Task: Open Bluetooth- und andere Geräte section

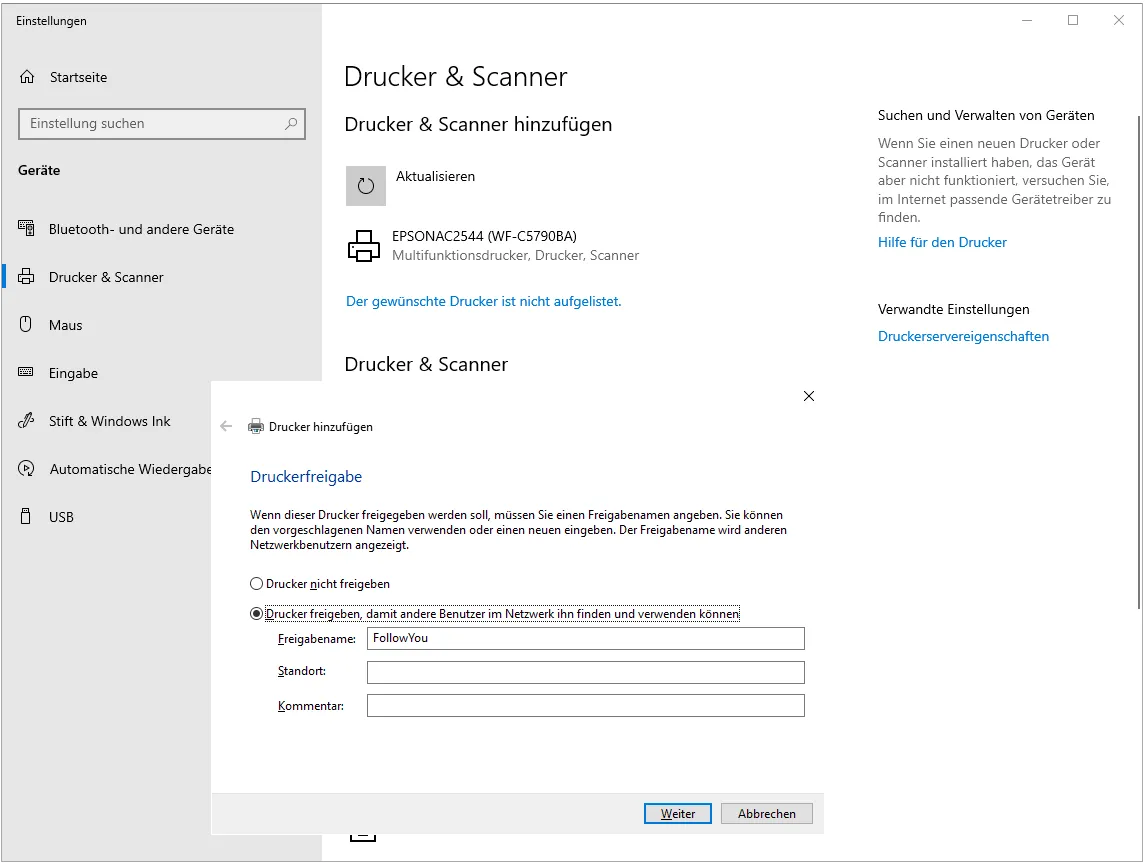Action: 141,229
